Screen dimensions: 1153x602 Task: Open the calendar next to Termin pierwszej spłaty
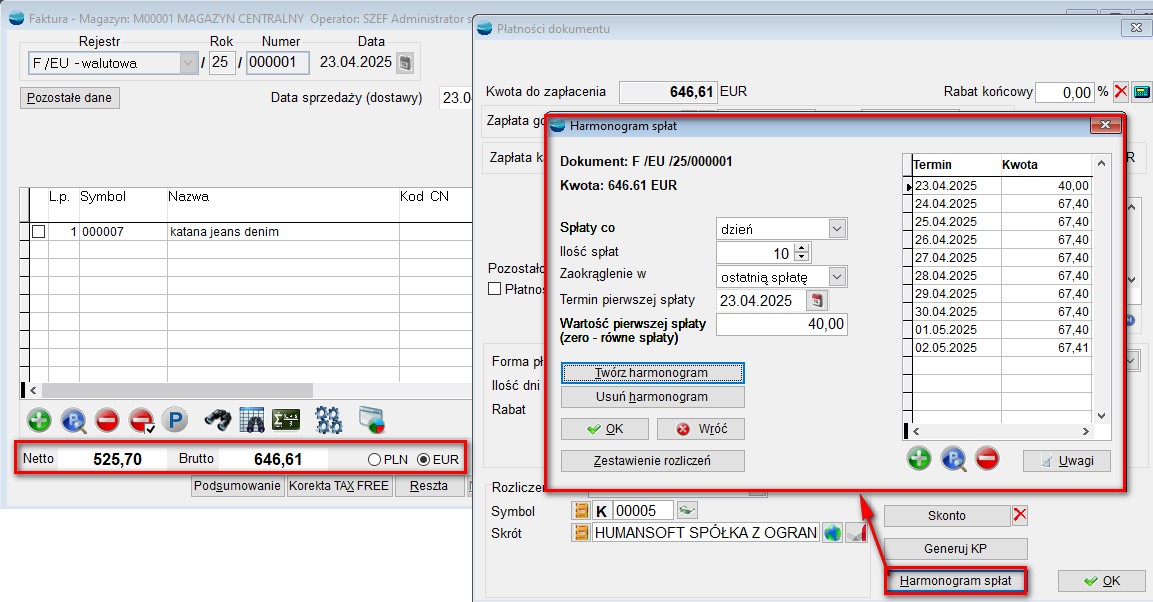coord(817,300)
